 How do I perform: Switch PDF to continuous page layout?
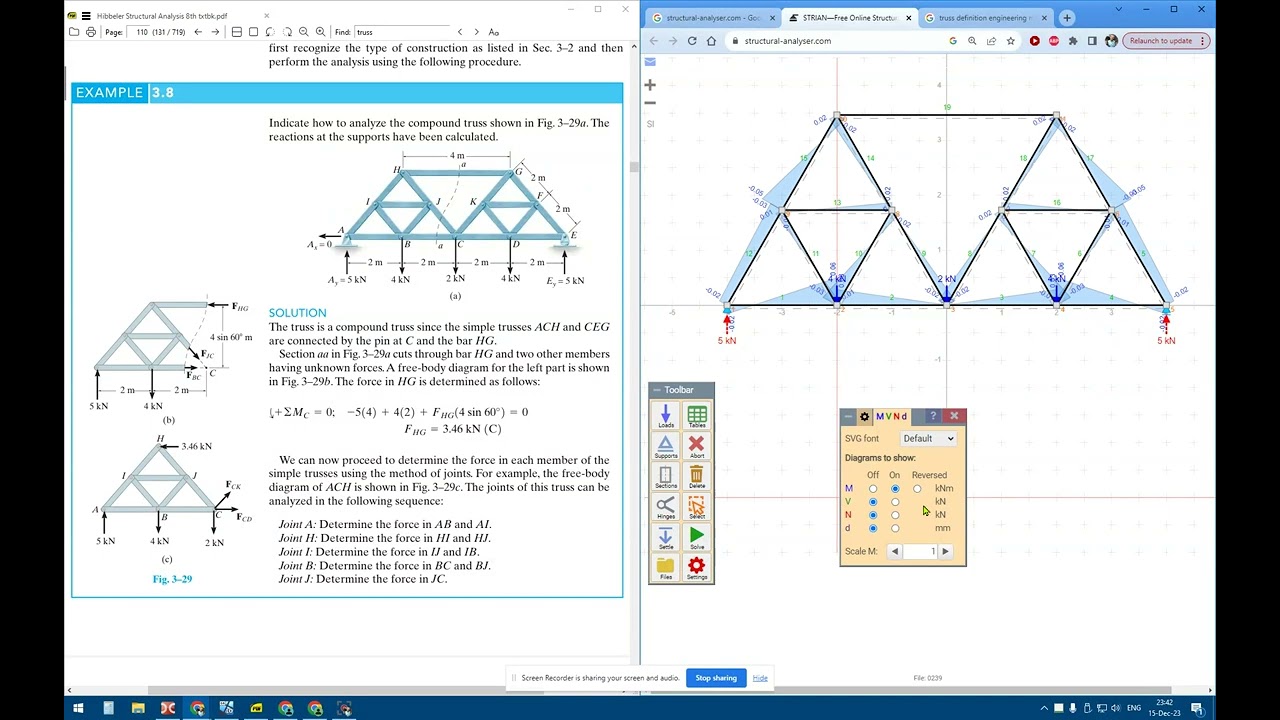click(237, 32)
